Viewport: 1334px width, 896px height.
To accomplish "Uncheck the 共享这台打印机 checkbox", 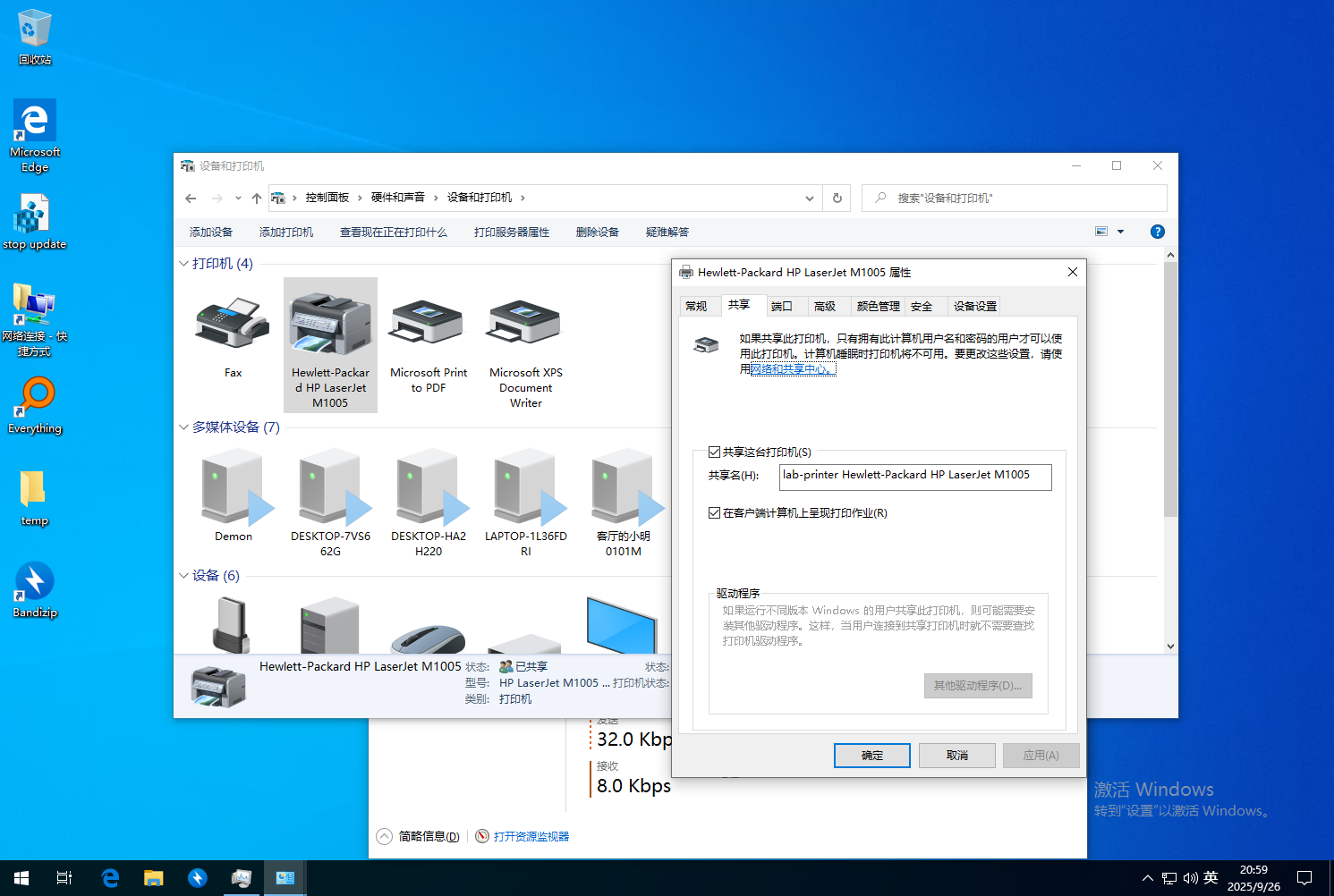I will click(714, 452).
